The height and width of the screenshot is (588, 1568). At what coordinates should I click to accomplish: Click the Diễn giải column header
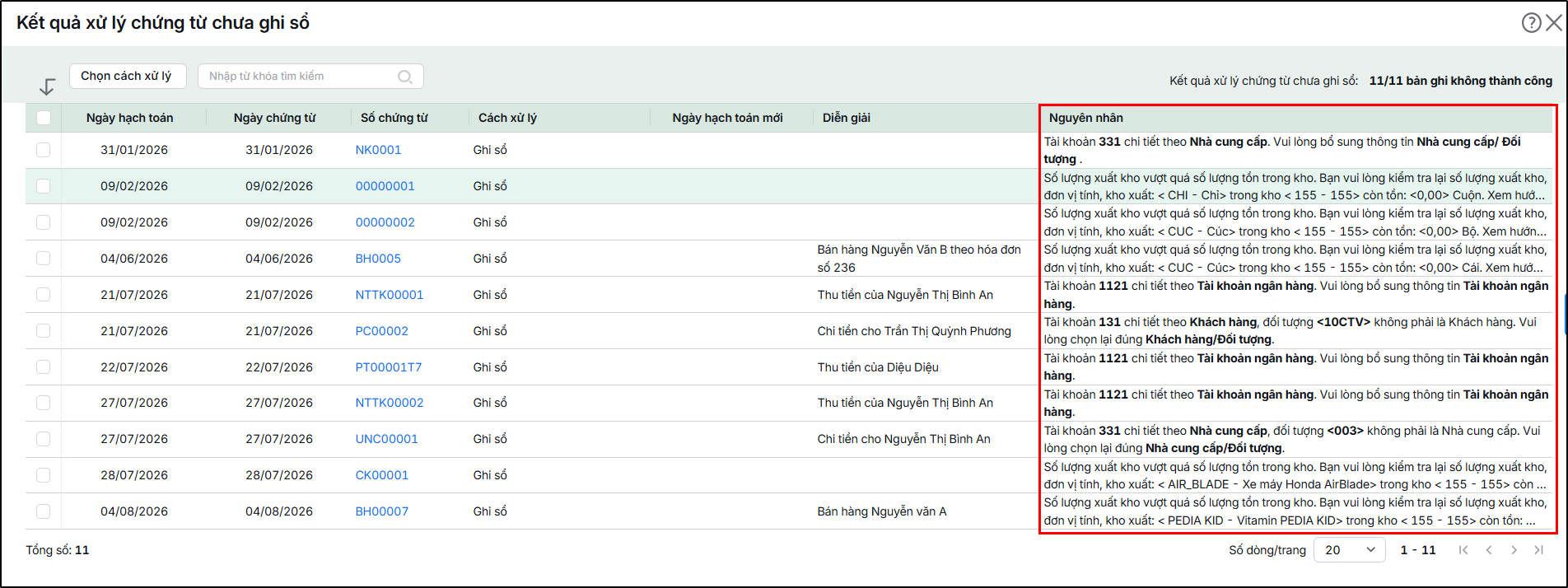coord(846,118)
